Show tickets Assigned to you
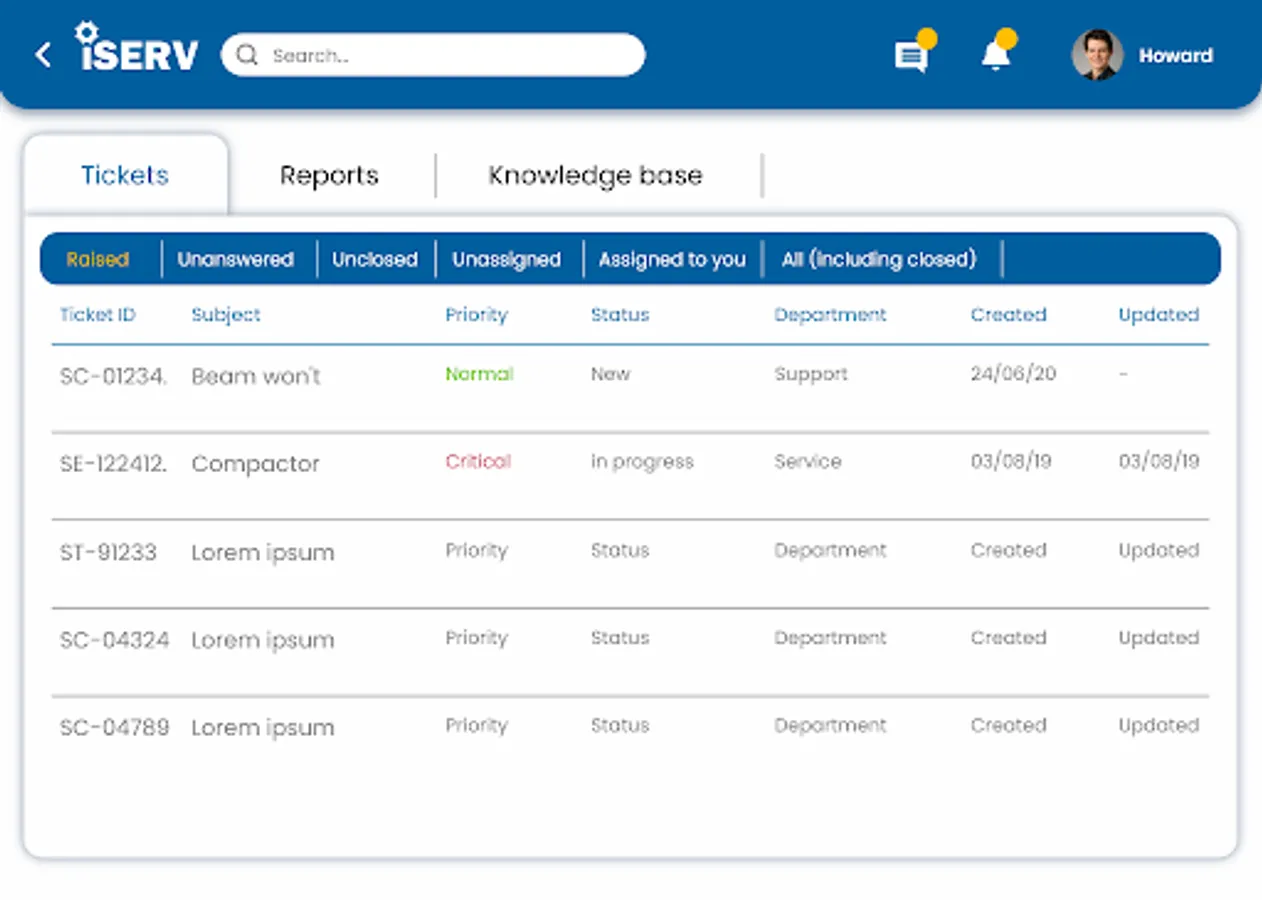Viewport: 1262px width, 900px height. coord(672,260)
